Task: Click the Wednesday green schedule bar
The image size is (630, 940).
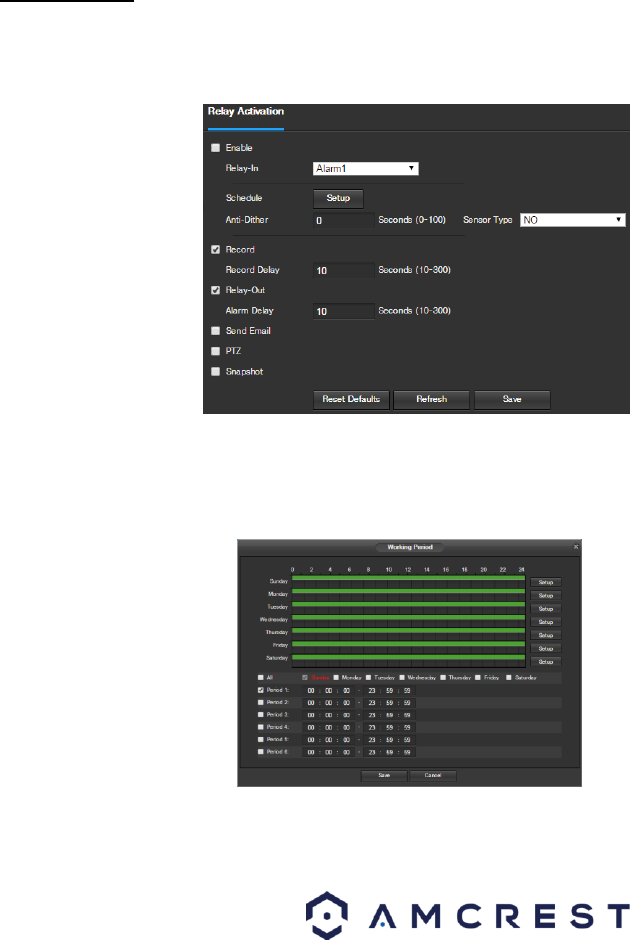Action: coord(408,617)
